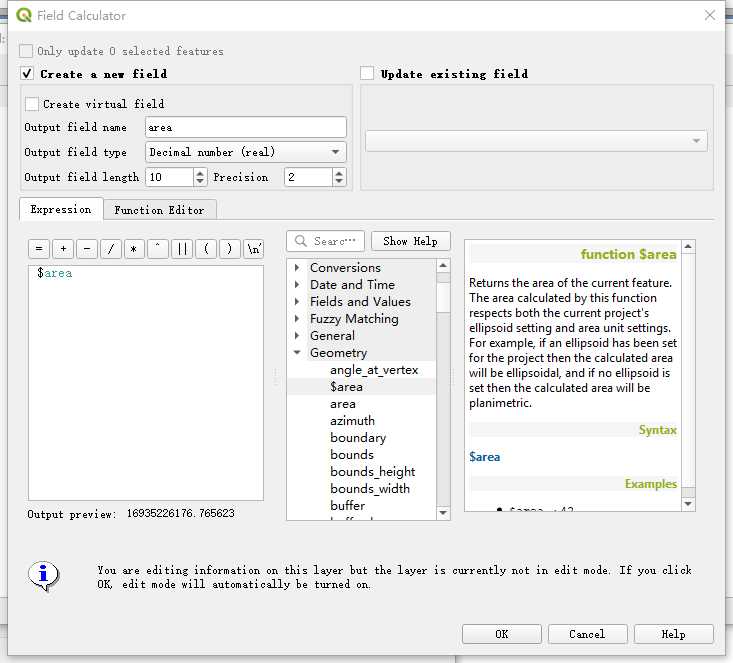Insert the newline \n operator
Image resolution: width=733 pixels, height=663 pixels.
coord(253,249)
